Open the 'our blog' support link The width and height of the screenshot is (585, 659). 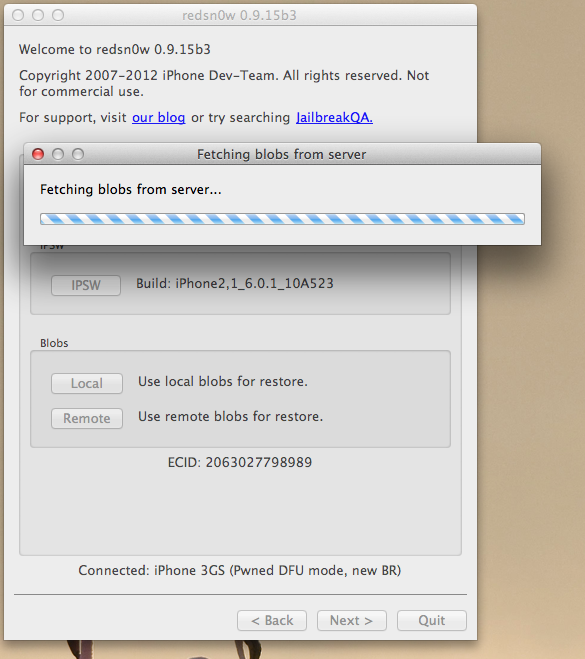pyautogui.click(x=158, y=118)
